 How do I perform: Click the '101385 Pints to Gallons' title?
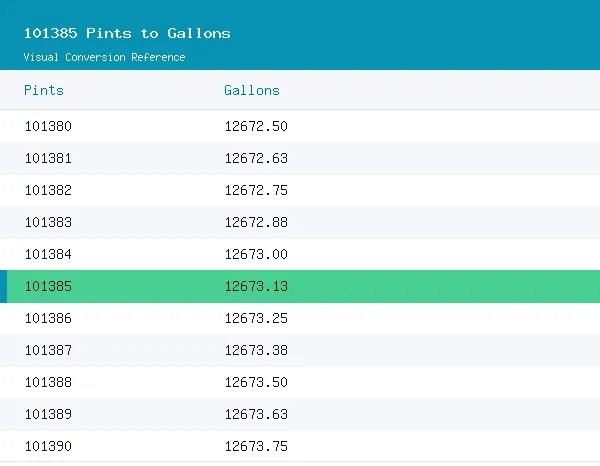pyautogui.click(x=127, y=33)
